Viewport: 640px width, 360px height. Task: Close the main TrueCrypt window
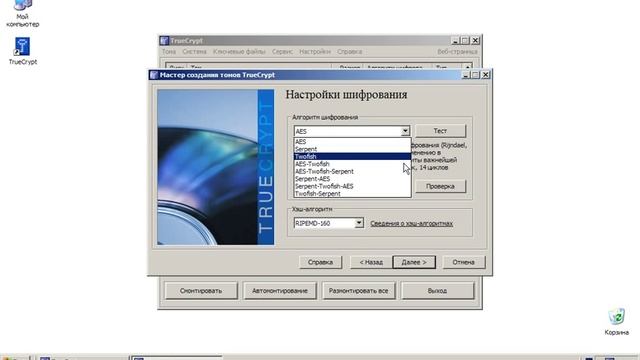coord(476,40)
